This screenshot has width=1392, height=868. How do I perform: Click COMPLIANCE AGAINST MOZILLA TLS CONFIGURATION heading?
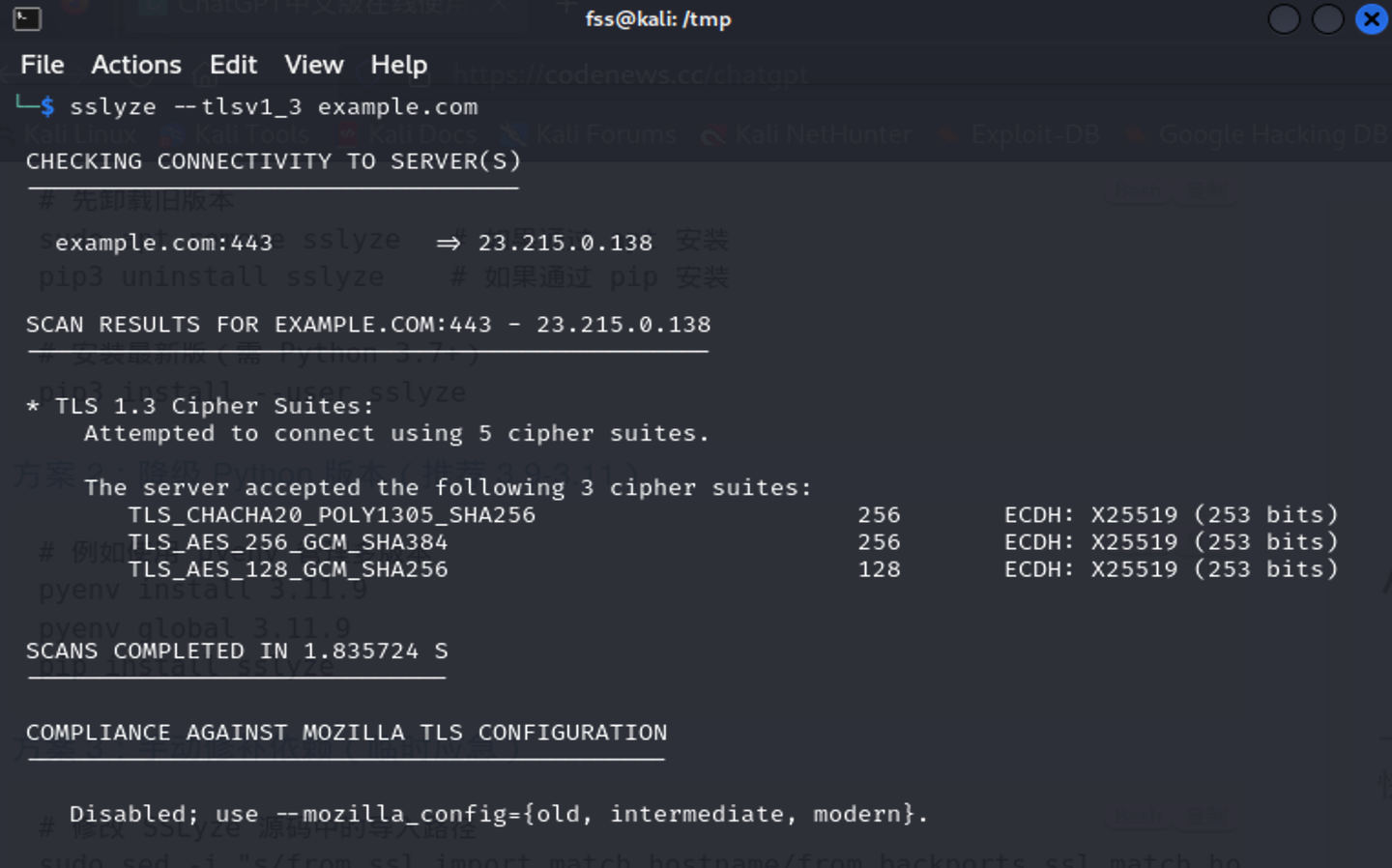346,732
